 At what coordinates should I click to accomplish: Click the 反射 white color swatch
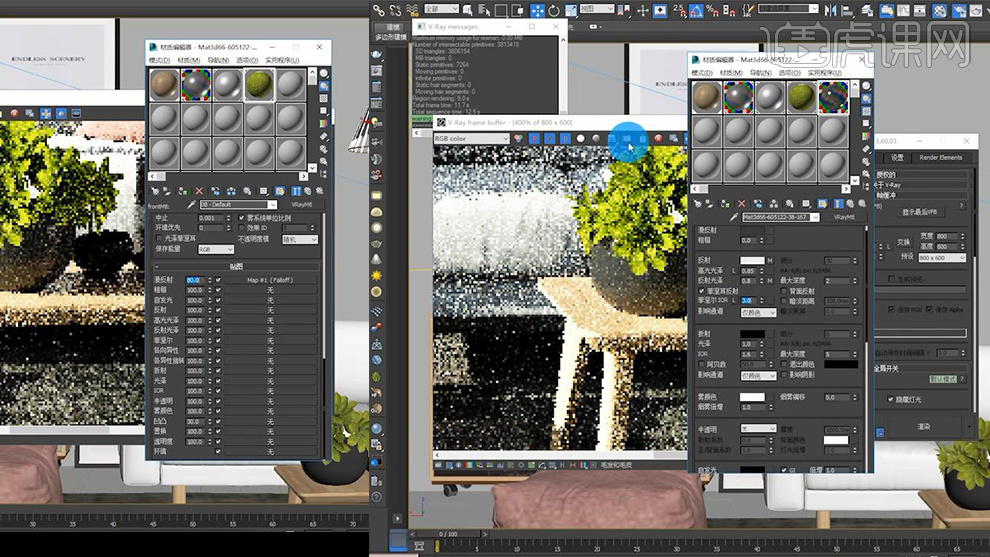pos(752,260)
